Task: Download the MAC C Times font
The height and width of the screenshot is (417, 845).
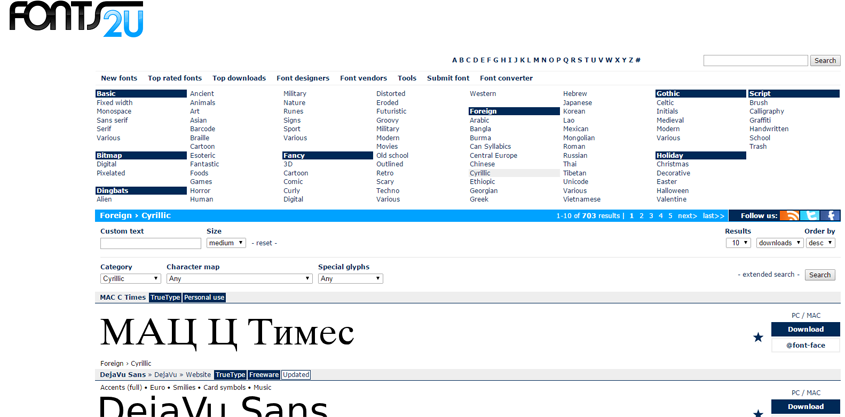Action: (805, 329)
